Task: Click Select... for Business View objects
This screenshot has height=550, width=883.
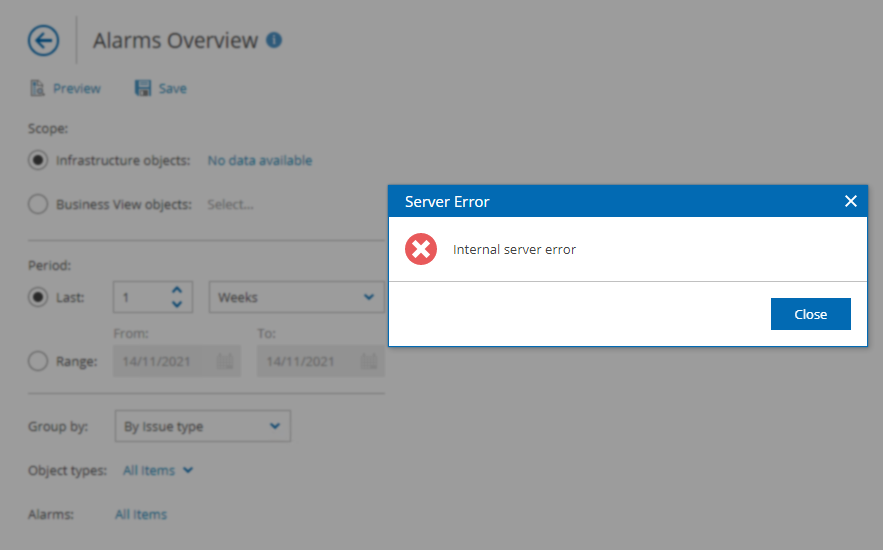Action: [x=230, y=204]
